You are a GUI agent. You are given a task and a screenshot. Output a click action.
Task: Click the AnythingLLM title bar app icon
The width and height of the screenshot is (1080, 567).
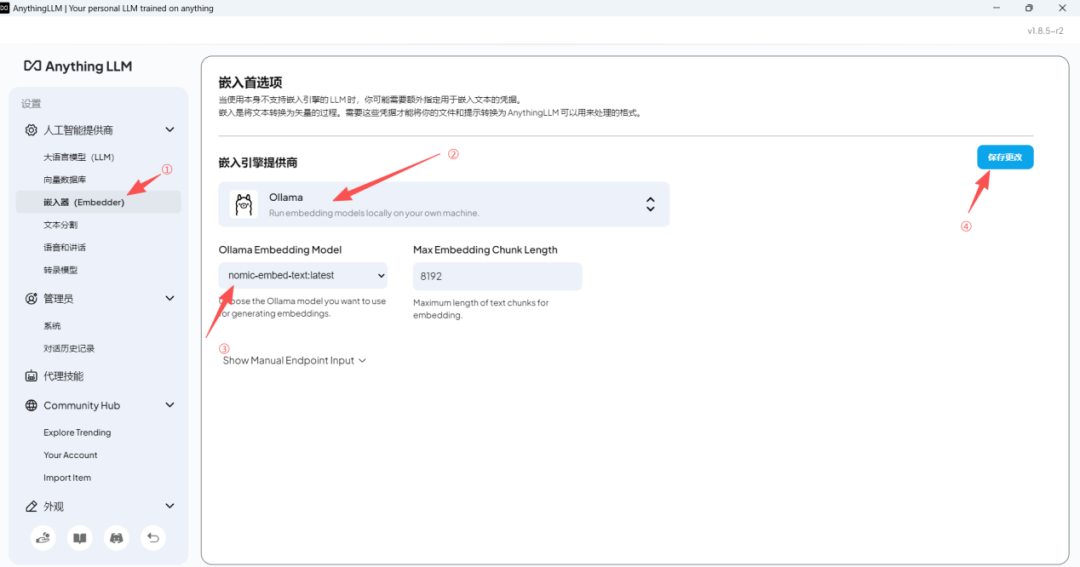5,8
